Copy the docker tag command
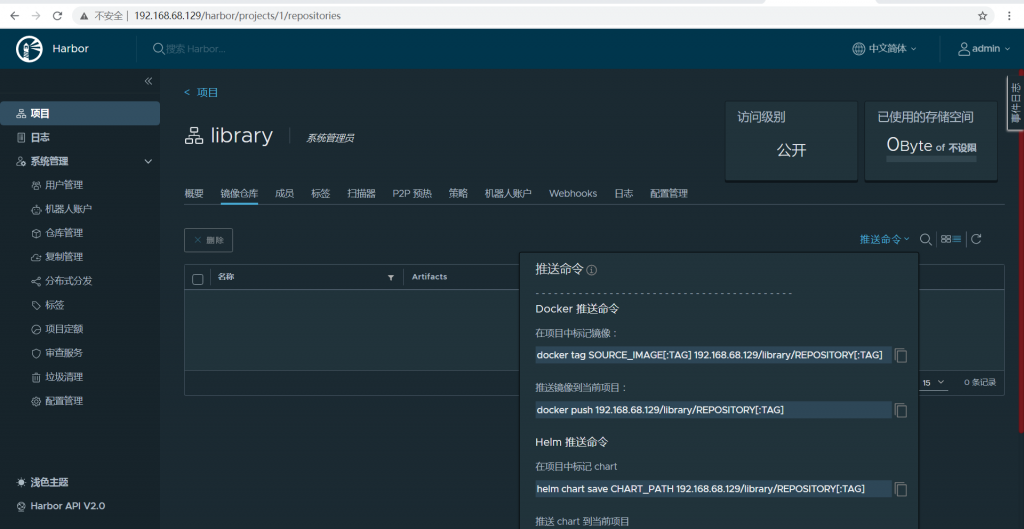Image resolution: width=1024 pixels, height=529 pixels. 901,356
